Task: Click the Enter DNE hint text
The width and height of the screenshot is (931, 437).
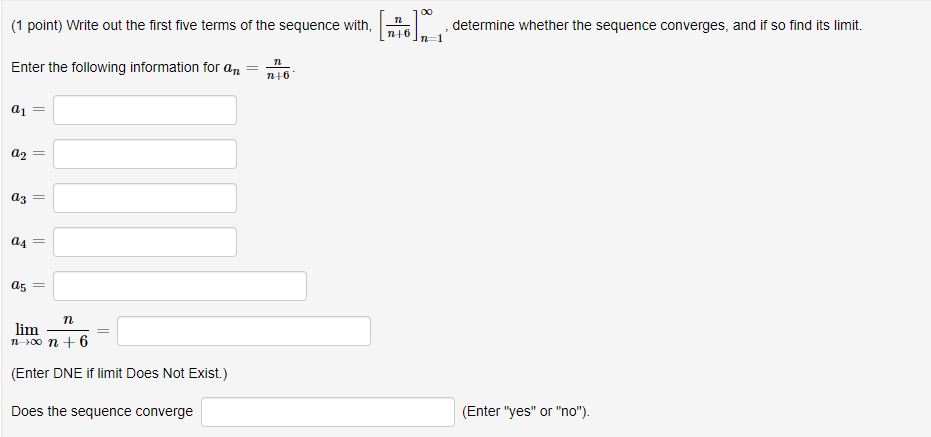Action: (x=119, y=374)
